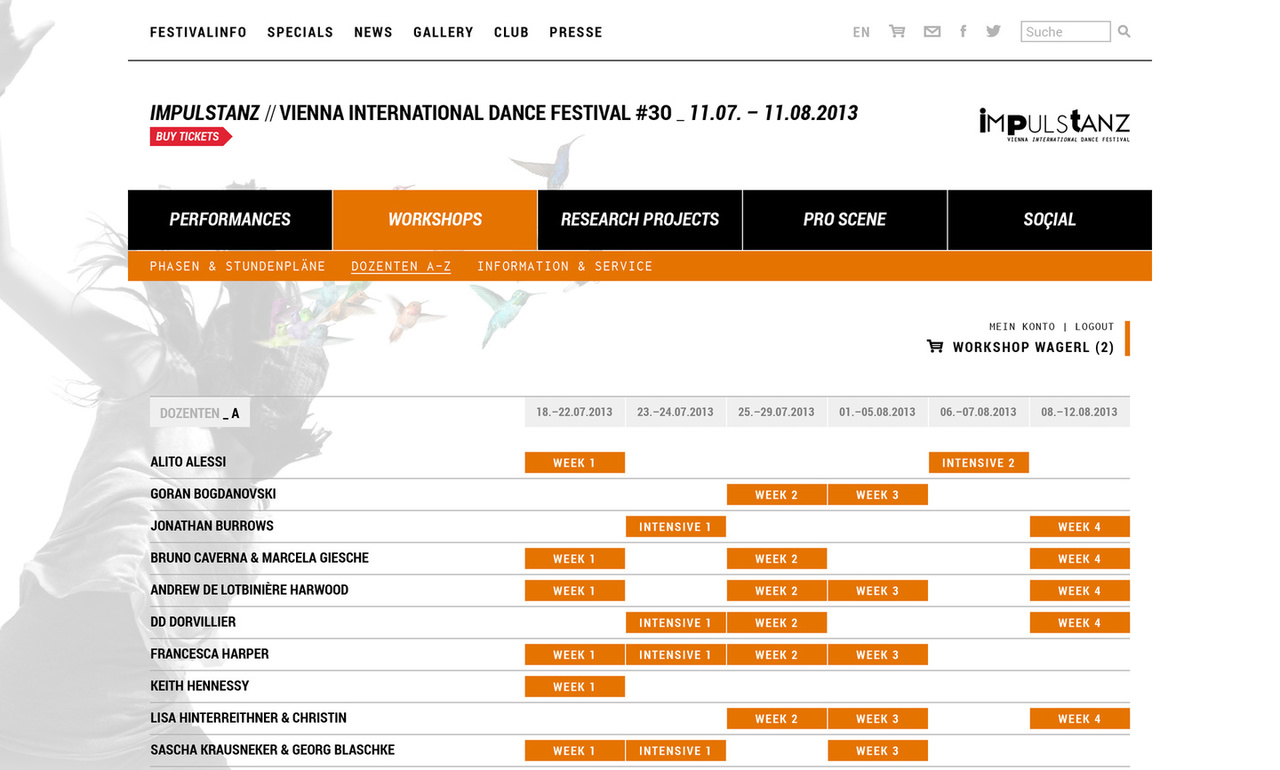Click Jonathan Burrows Week 4 button

(1079, 527)
